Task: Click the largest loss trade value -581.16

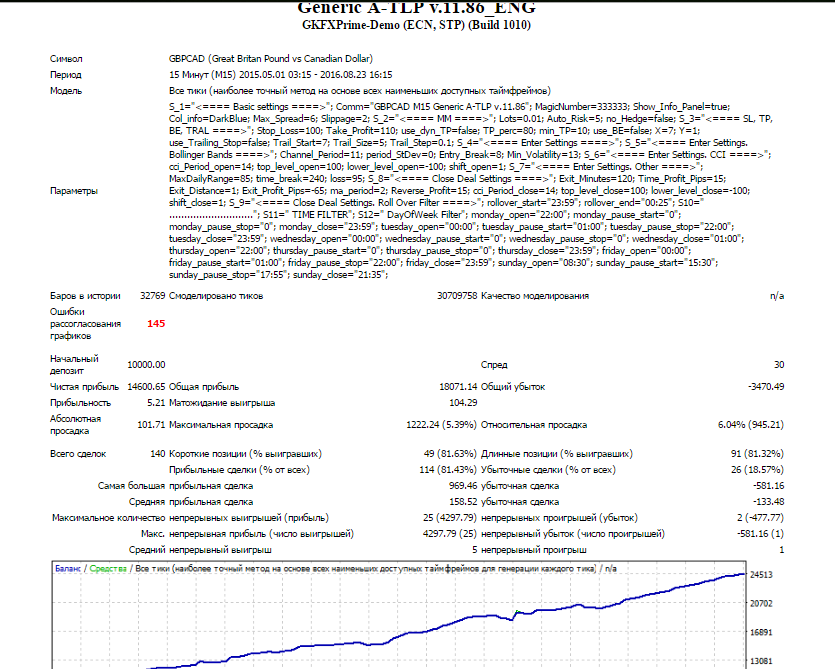Action: [768, 486]
